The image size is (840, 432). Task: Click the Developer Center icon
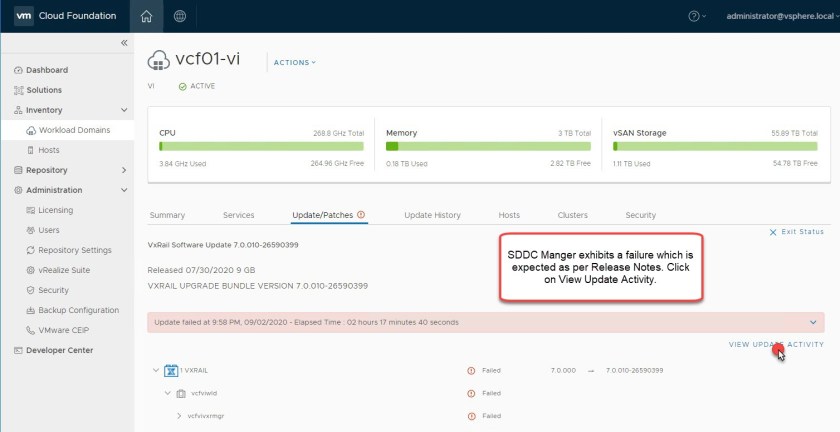pos(18,351)
